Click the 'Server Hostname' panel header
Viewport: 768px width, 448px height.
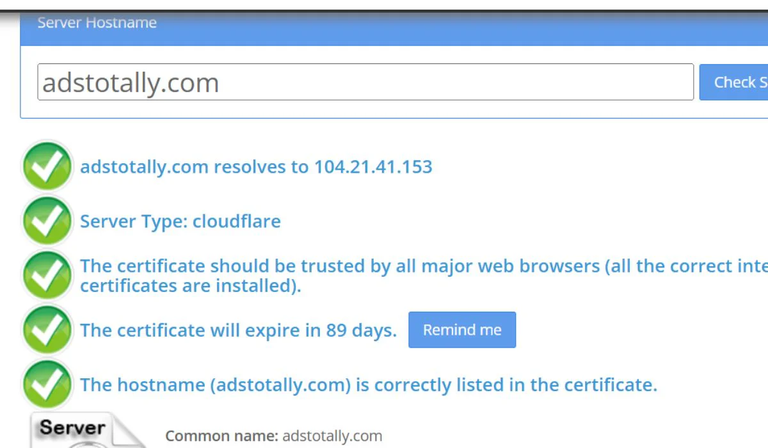pos(394,28)
